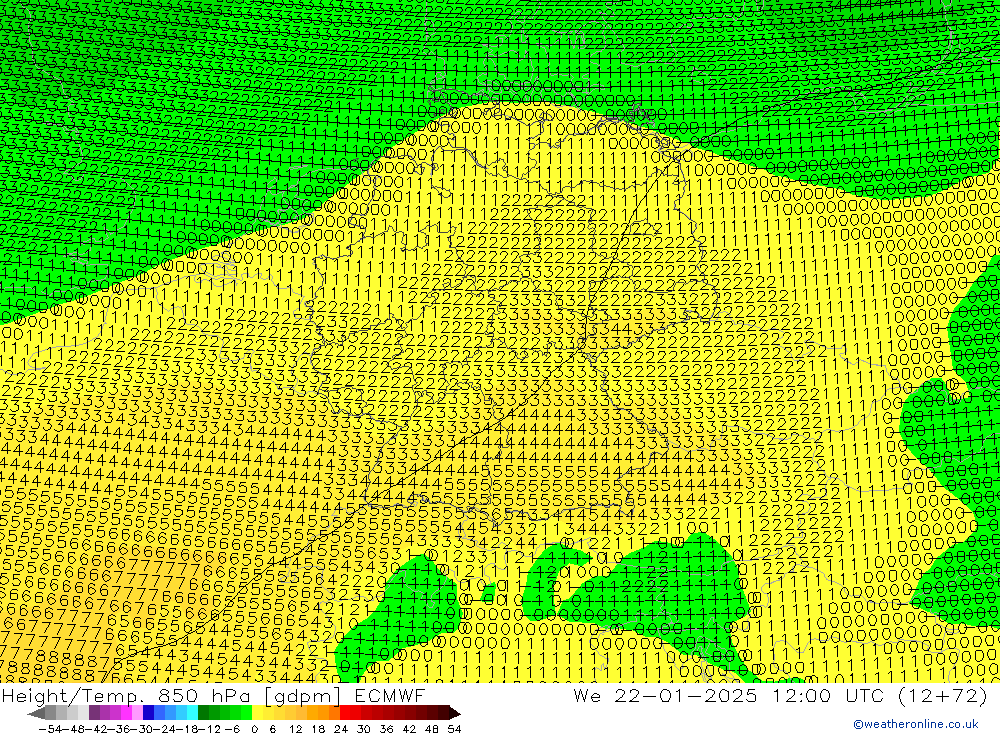1000x733 pixels.
Task: Pick the dark blue swatch at -30
Action: pyautogui.click(x=149, y=713)
